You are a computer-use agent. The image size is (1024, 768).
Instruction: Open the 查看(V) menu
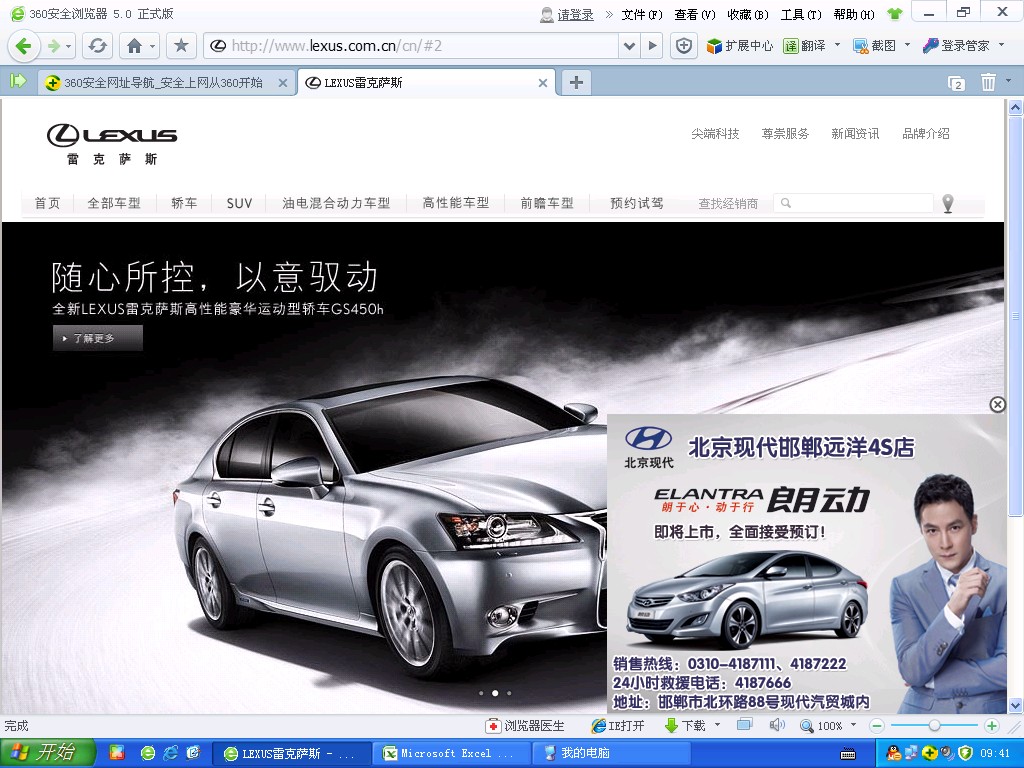click(x=695, y=14)
